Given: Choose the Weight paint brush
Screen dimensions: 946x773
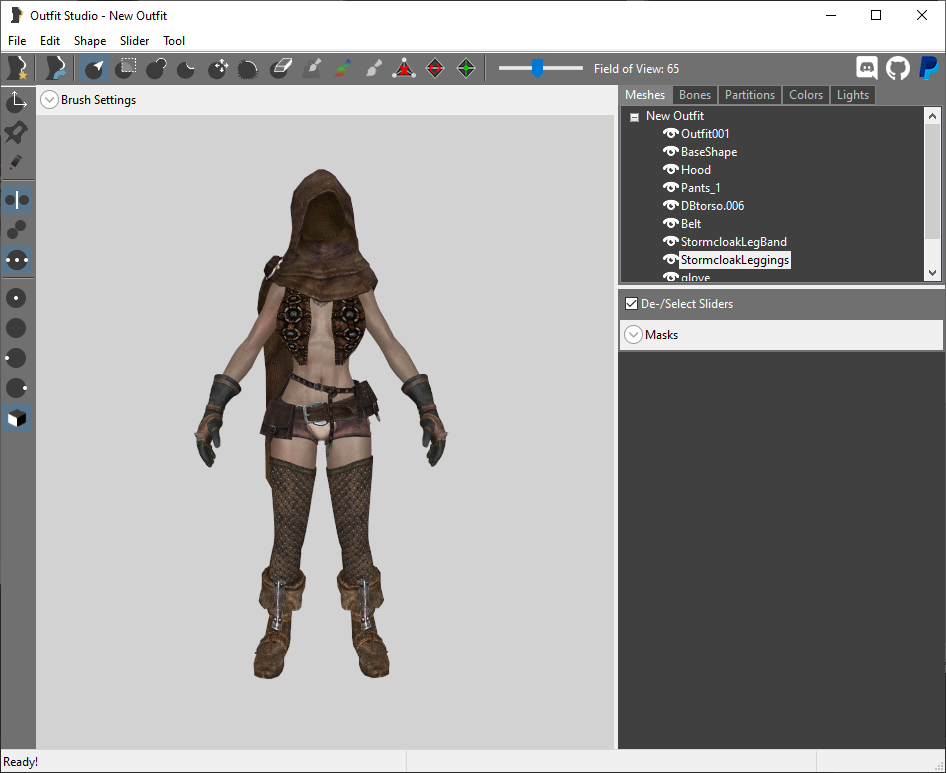Looking at the screenshot, I should 312,68.
